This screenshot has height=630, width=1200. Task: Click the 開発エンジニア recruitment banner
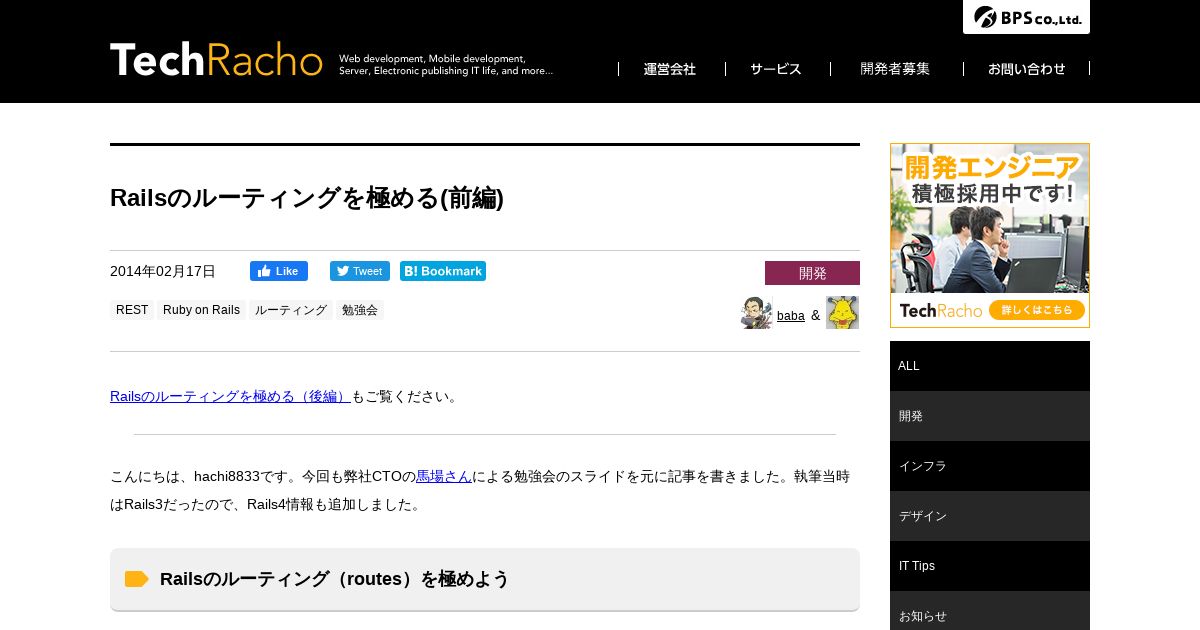coord(990,235)
